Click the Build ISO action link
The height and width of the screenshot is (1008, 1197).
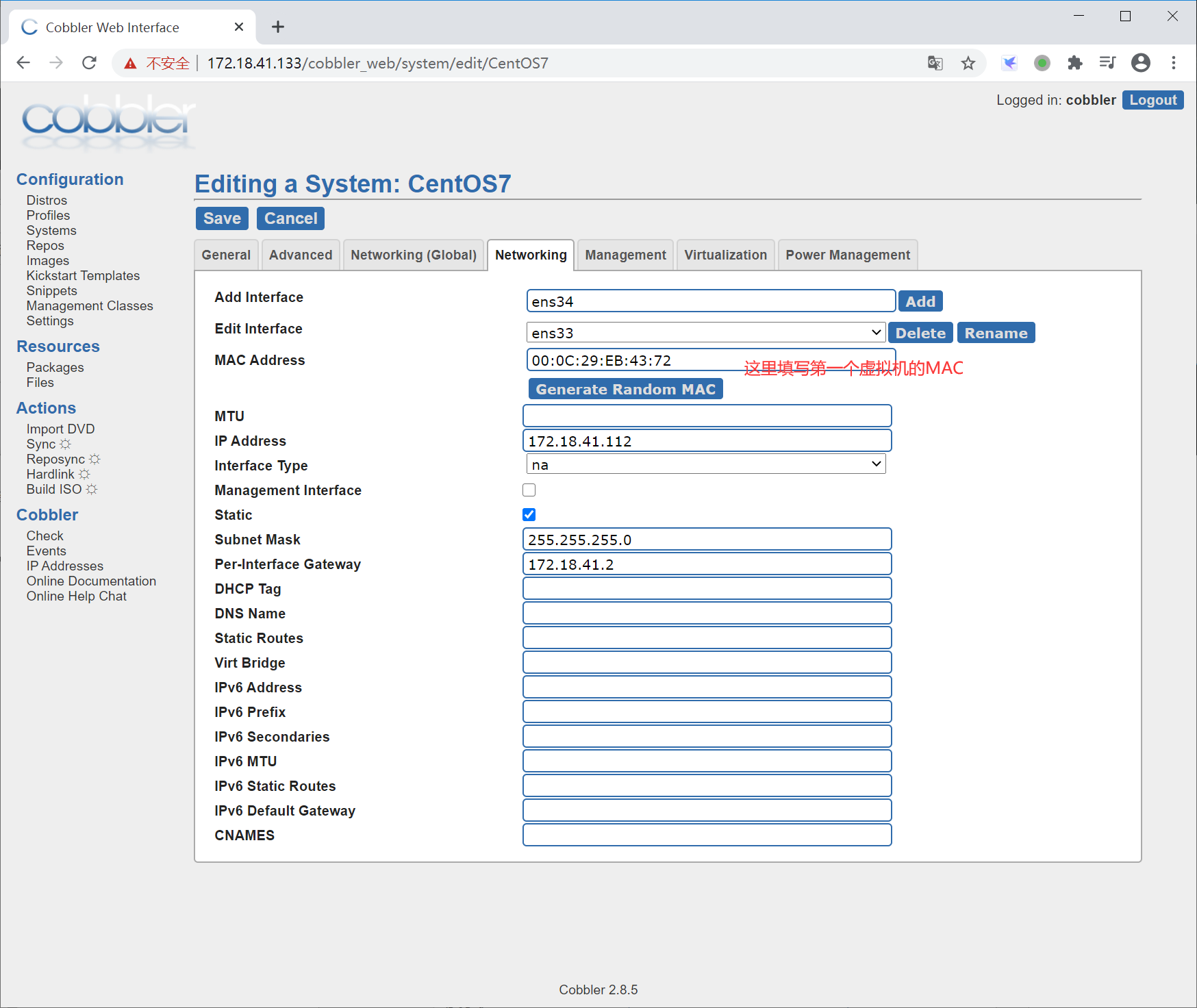pos(54,489)
